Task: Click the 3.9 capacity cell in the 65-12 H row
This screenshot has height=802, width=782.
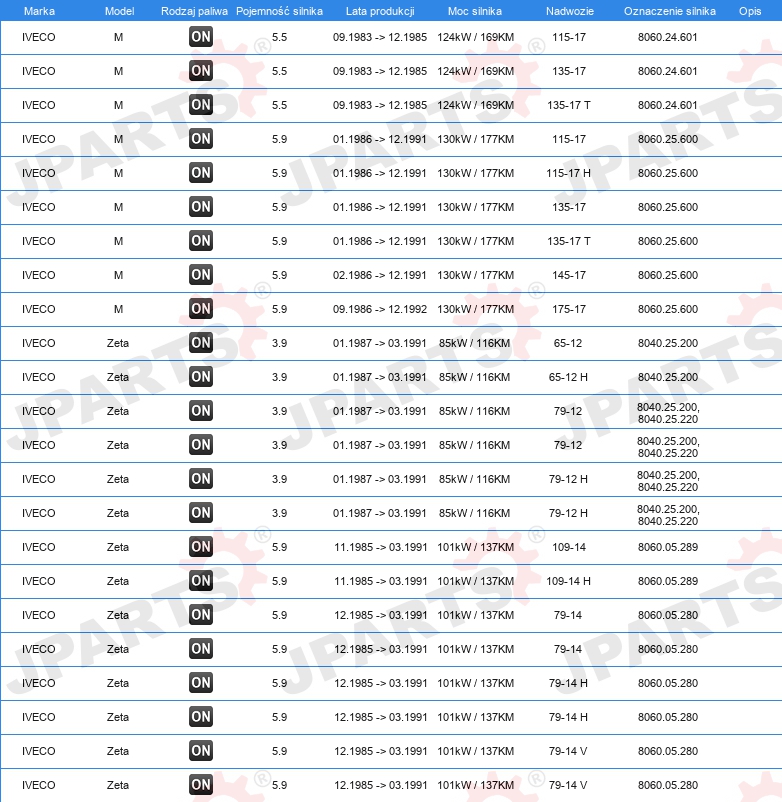Action: pos(279,377)
